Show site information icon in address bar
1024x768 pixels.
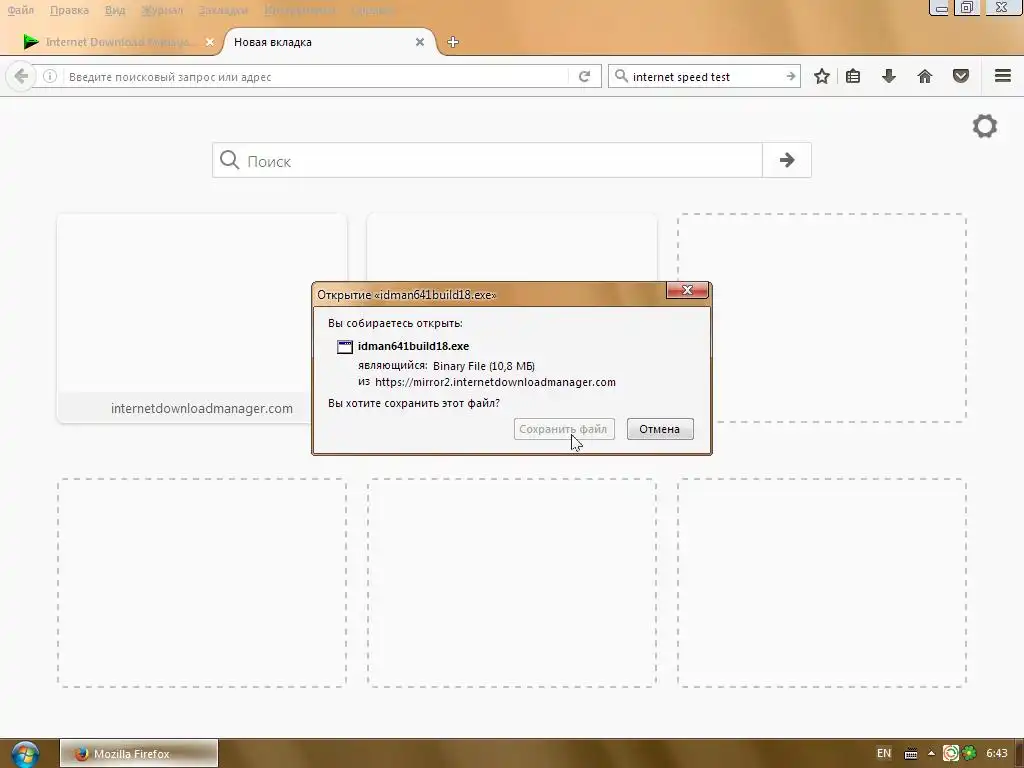coord(50,76)
